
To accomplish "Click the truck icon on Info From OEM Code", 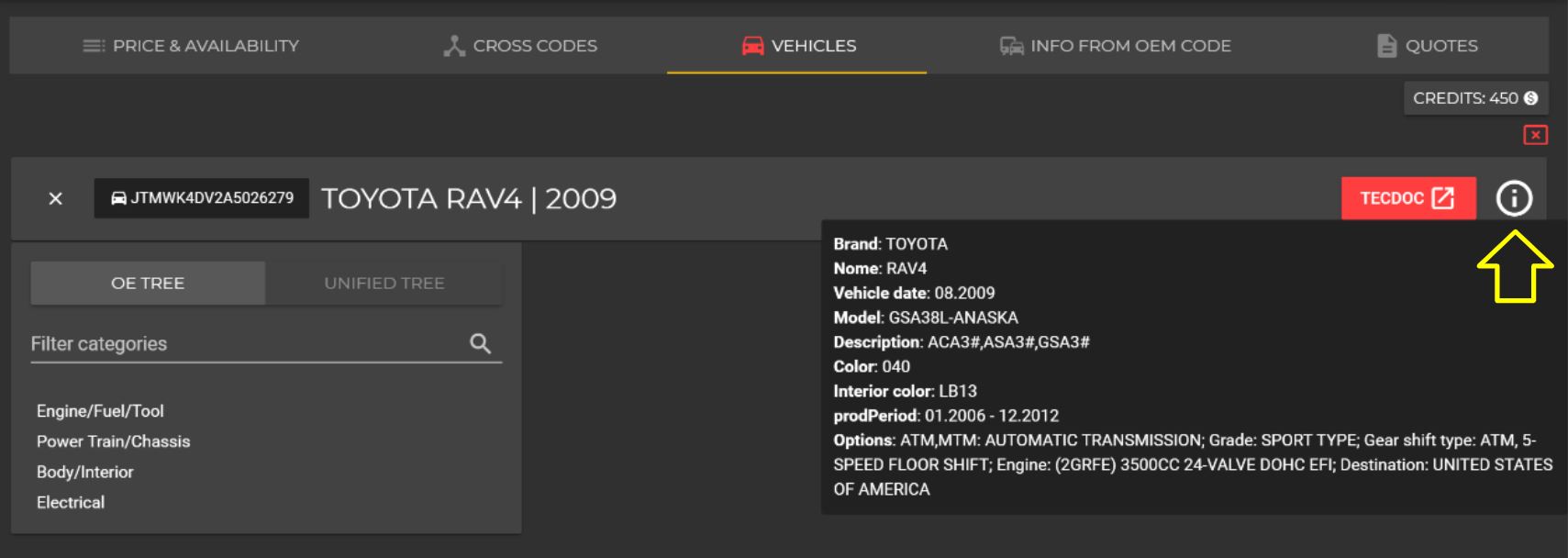I will [x=1012, y=46].
